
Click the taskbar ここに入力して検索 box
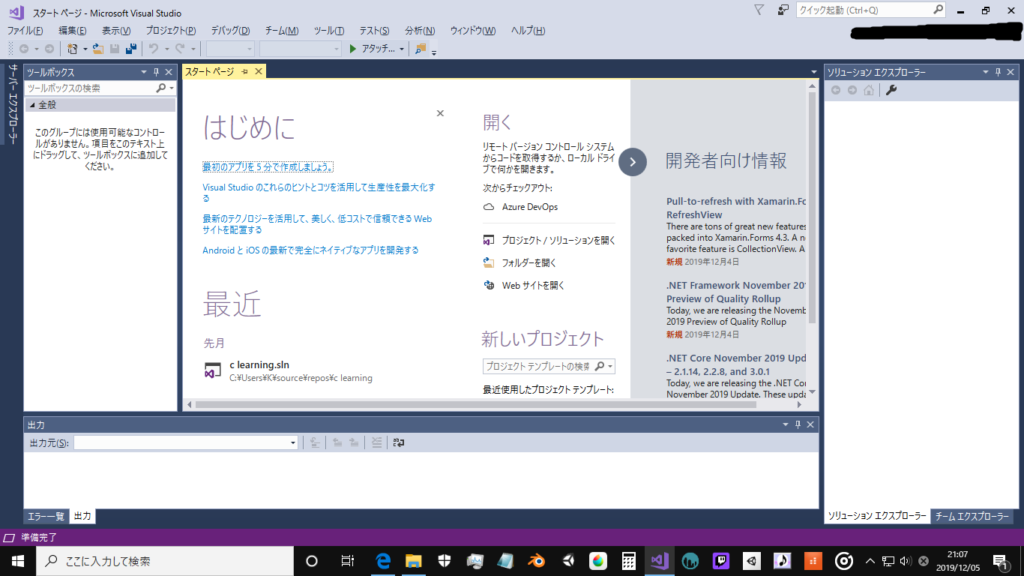pyautogui.click(x=165, y=561)
